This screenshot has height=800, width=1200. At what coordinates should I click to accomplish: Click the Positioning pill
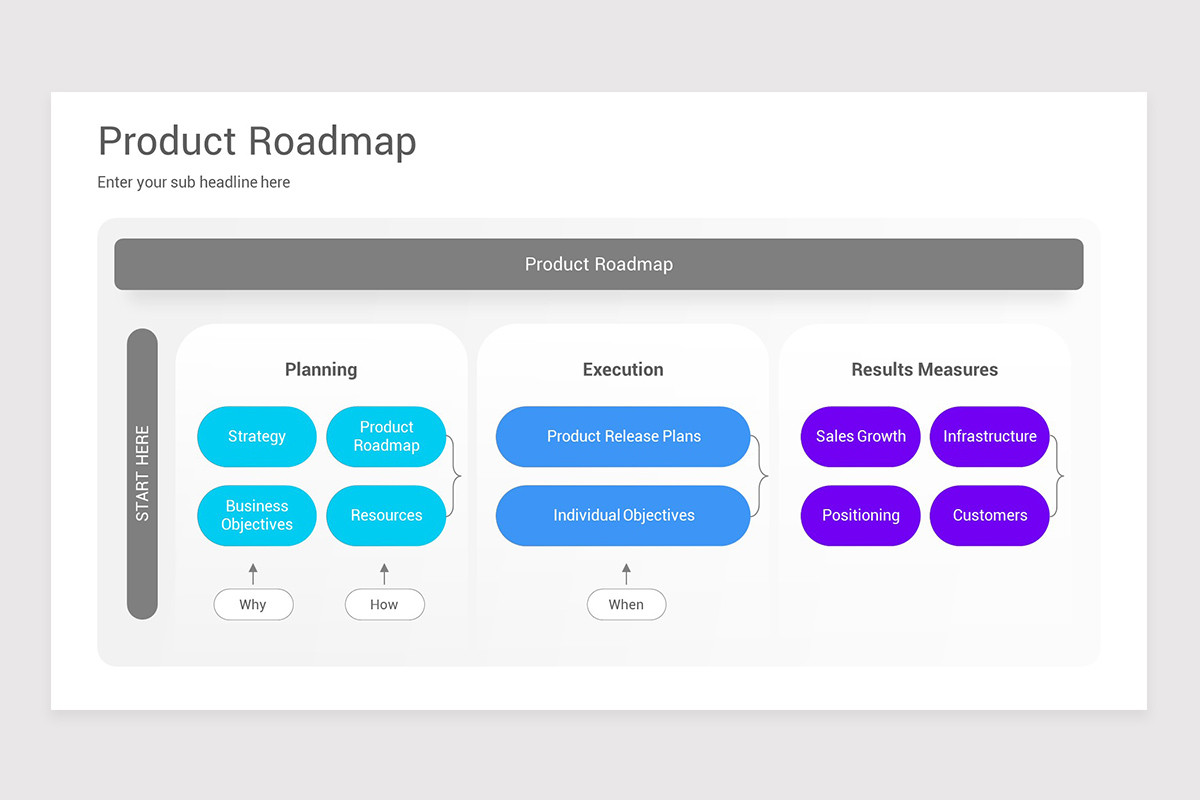point(860,515)
